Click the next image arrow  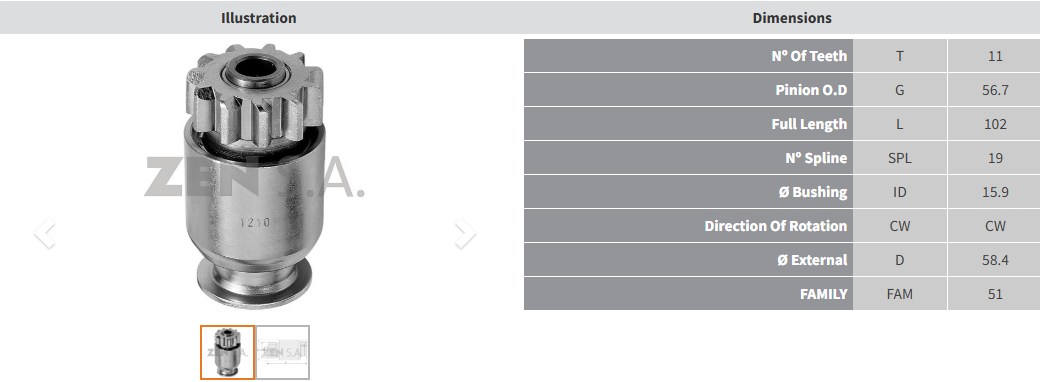(x=465, y=233)
